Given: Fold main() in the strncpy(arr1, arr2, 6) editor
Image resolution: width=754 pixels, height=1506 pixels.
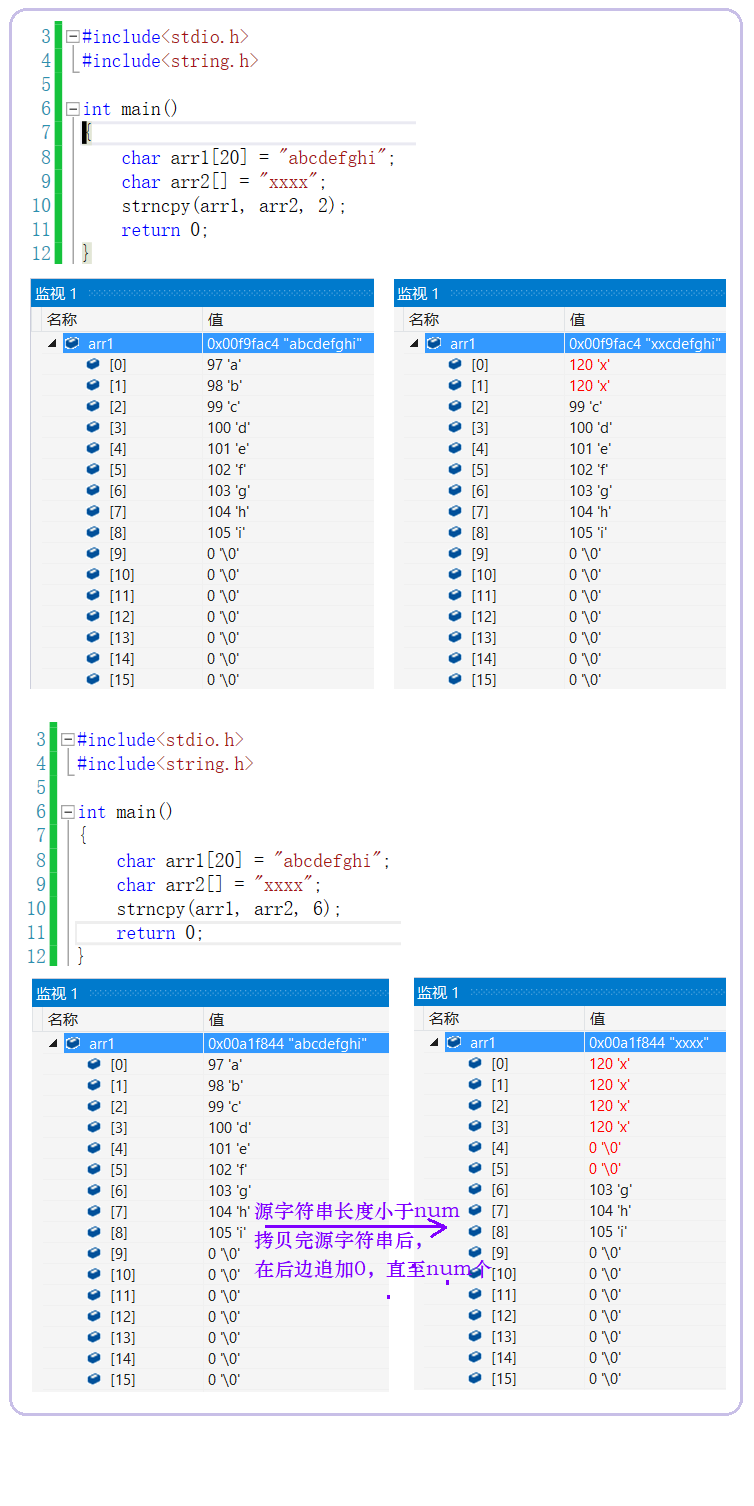Looking at the screenshot, I should [67, 812].
